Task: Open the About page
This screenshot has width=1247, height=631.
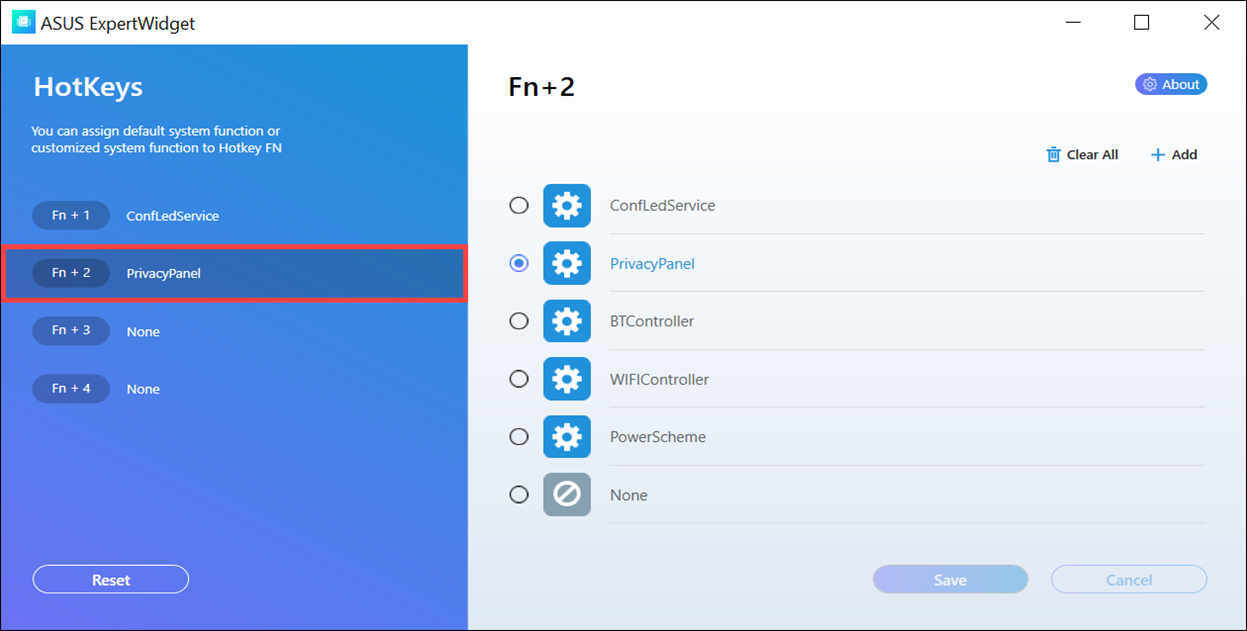Action: (1171, 85)
